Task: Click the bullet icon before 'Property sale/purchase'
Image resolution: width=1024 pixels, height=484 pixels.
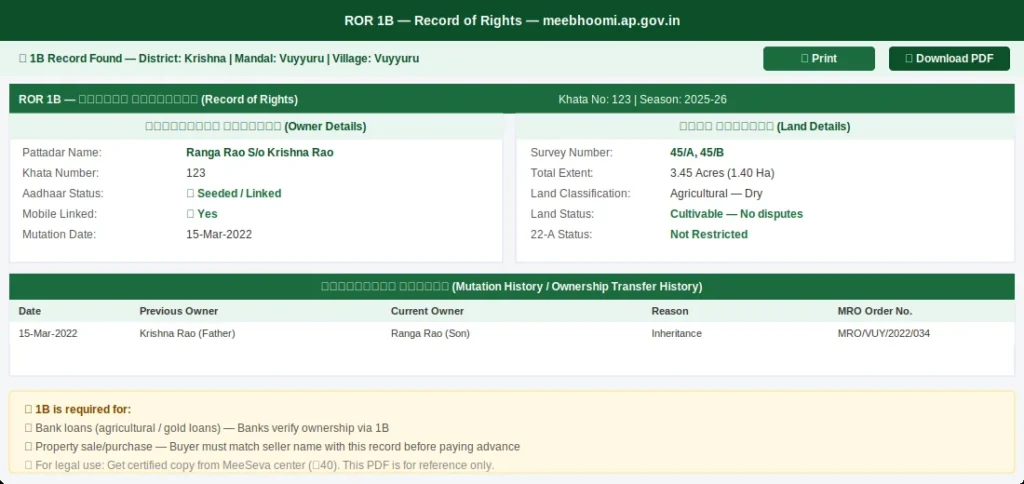Action: 28,447
